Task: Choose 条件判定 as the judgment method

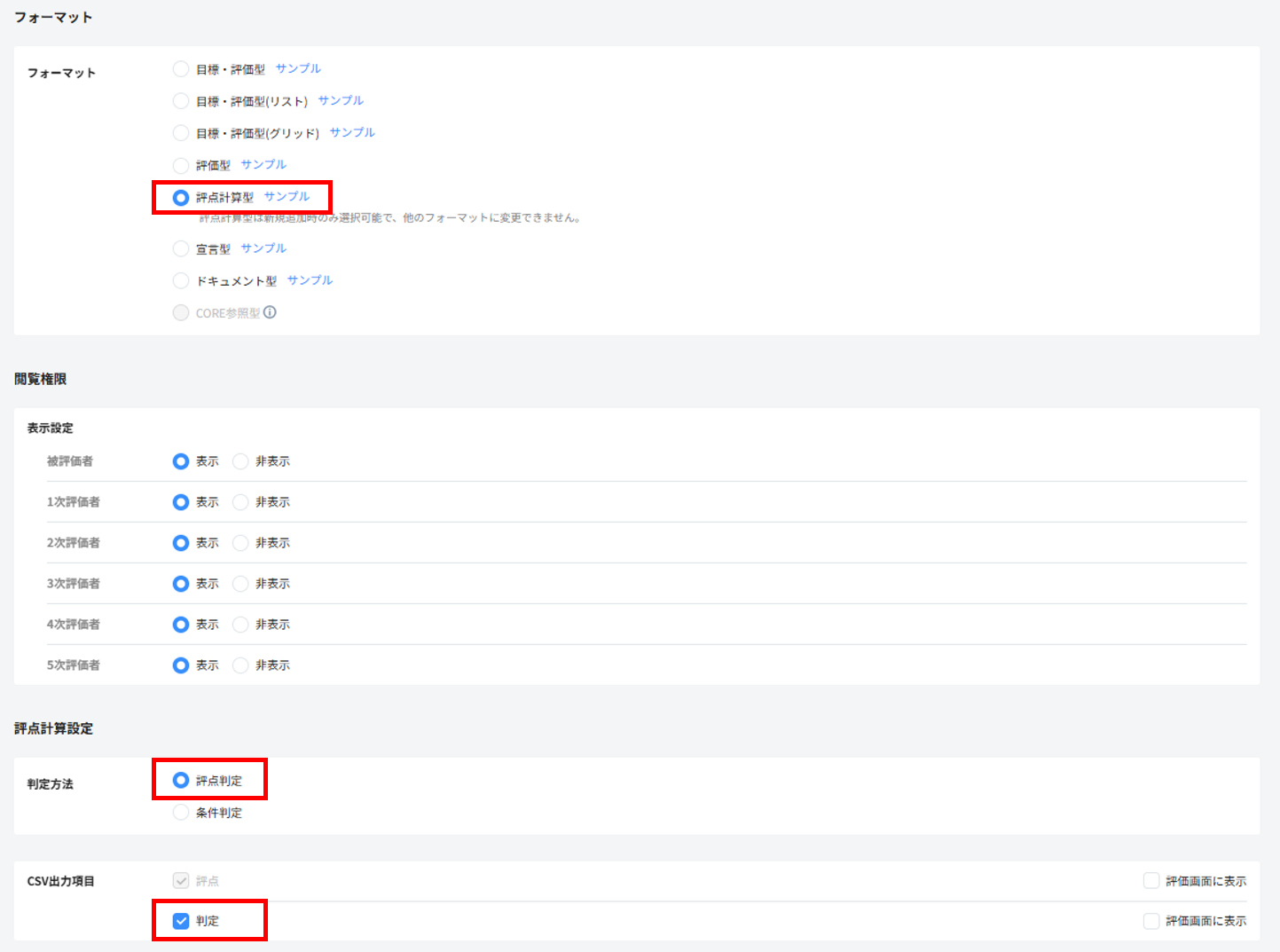Action: pos(181,812)
